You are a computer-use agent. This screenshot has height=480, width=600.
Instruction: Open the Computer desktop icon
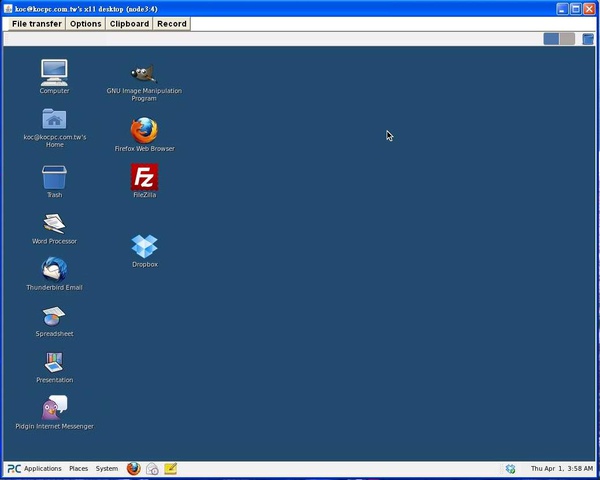tap(54, 72)
